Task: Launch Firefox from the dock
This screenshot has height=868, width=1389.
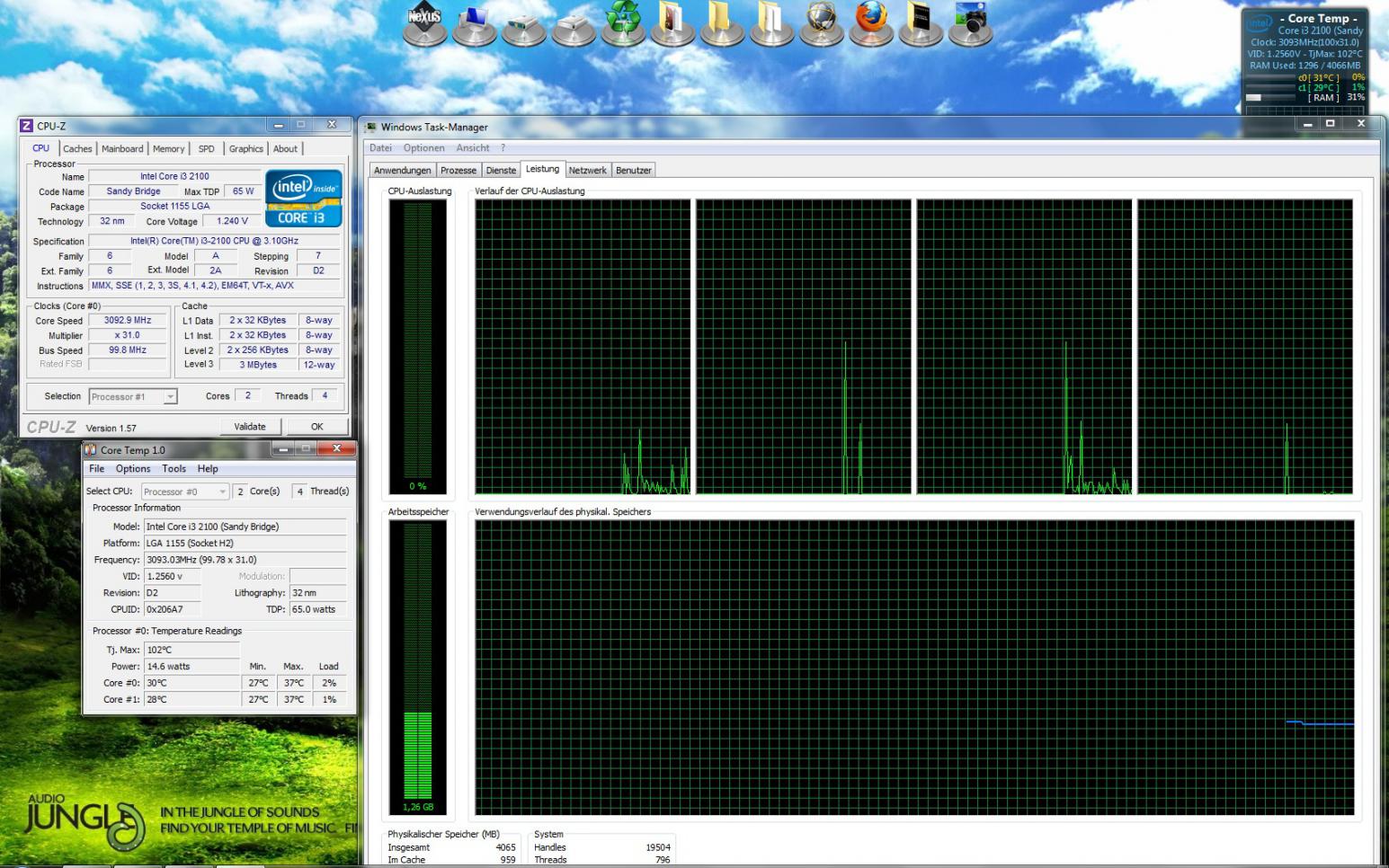Action: 870,23
